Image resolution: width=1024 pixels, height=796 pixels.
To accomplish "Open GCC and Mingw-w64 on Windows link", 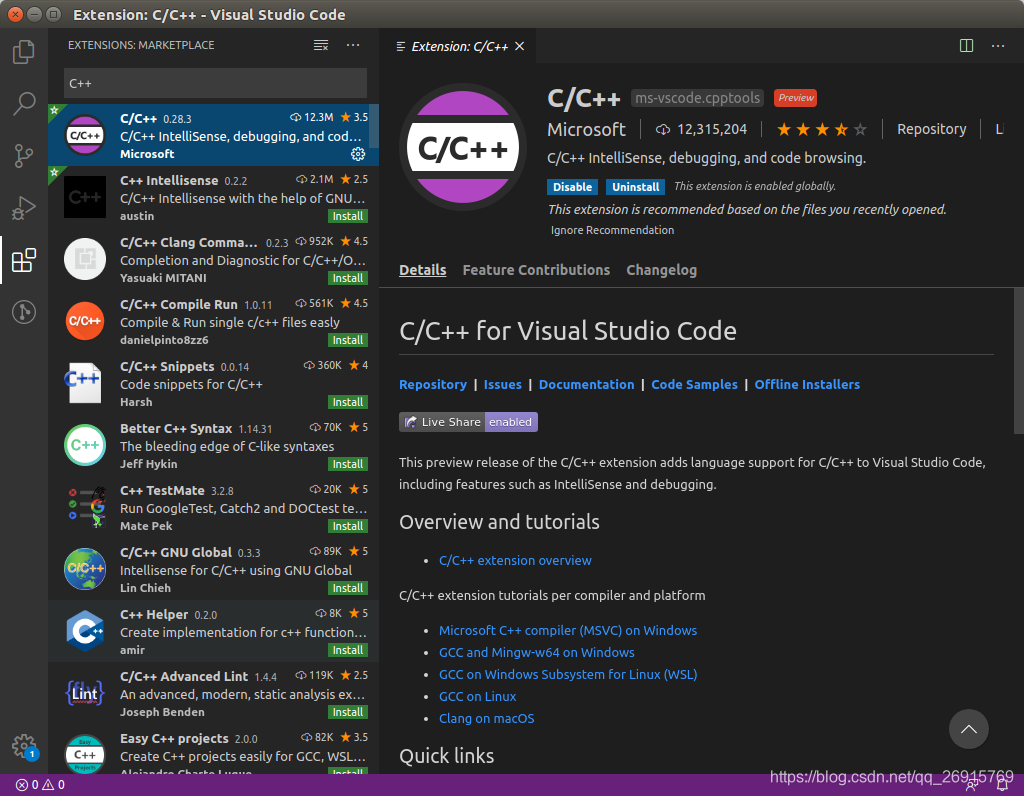I will coord(536,652).
